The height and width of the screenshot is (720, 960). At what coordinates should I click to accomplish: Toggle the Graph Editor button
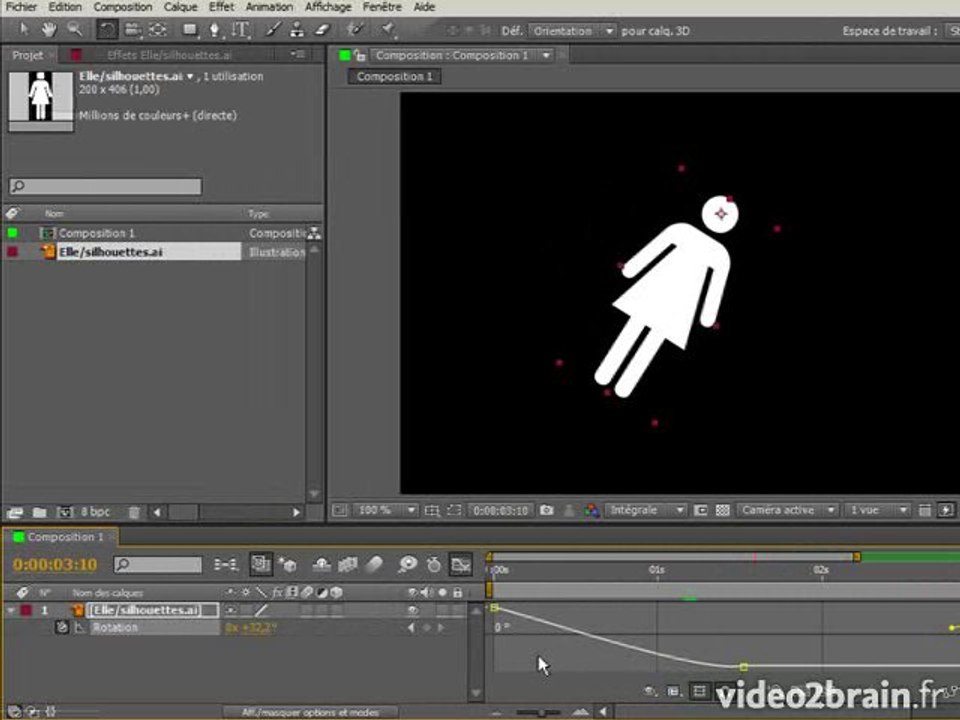click(461, 564)
